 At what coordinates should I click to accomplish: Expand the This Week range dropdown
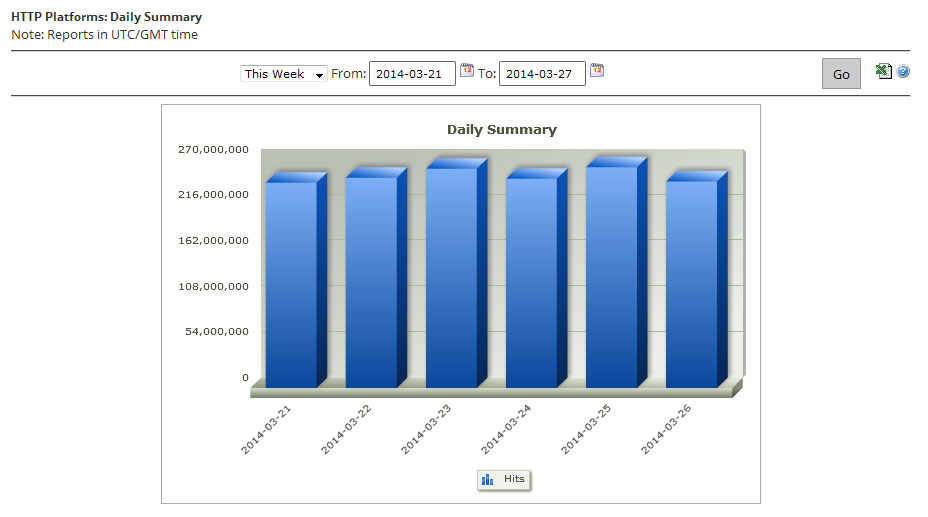click(x=284, y=74)
